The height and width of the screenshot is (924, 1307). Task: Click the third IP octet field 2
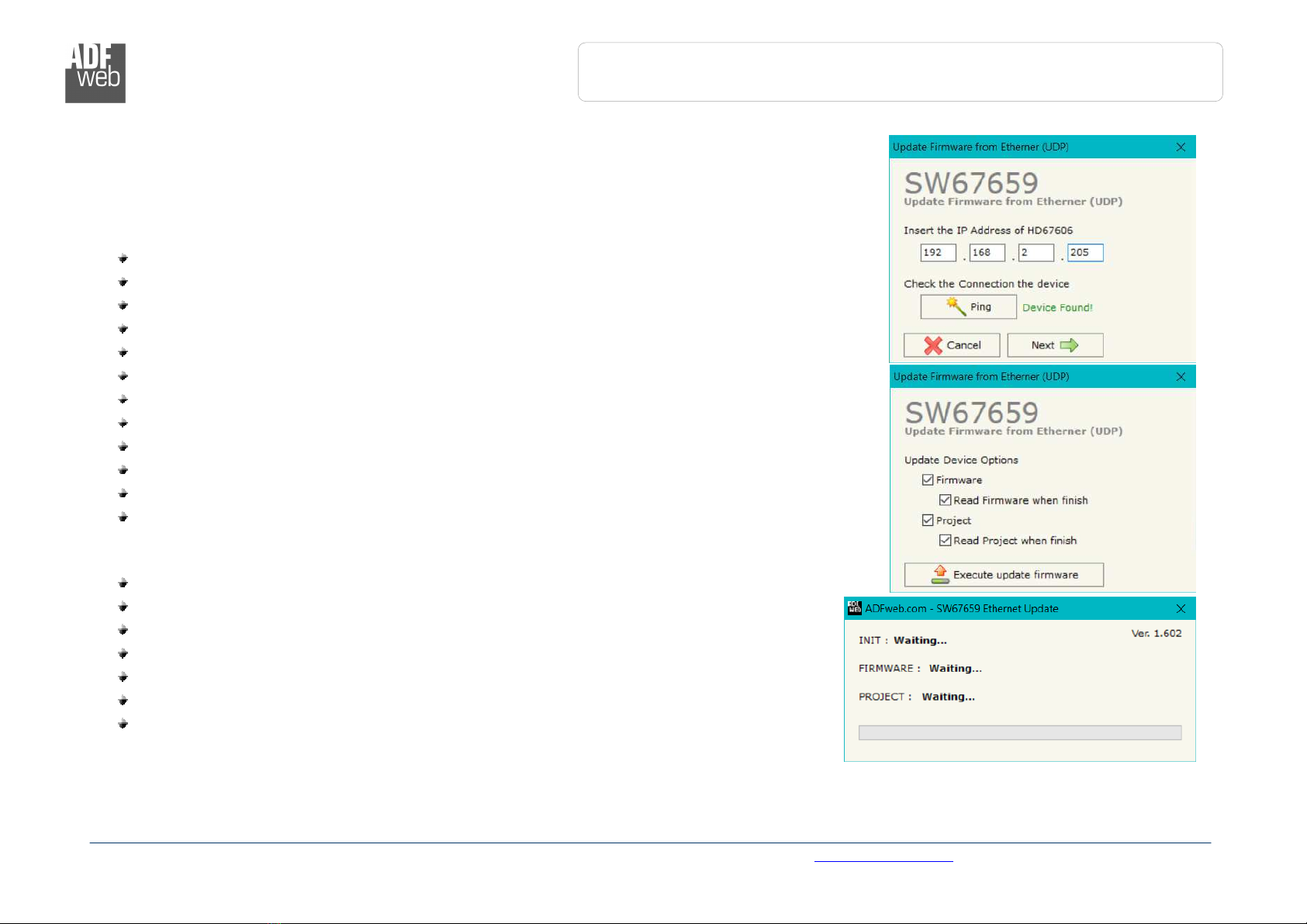click(x=1036, y=253)
